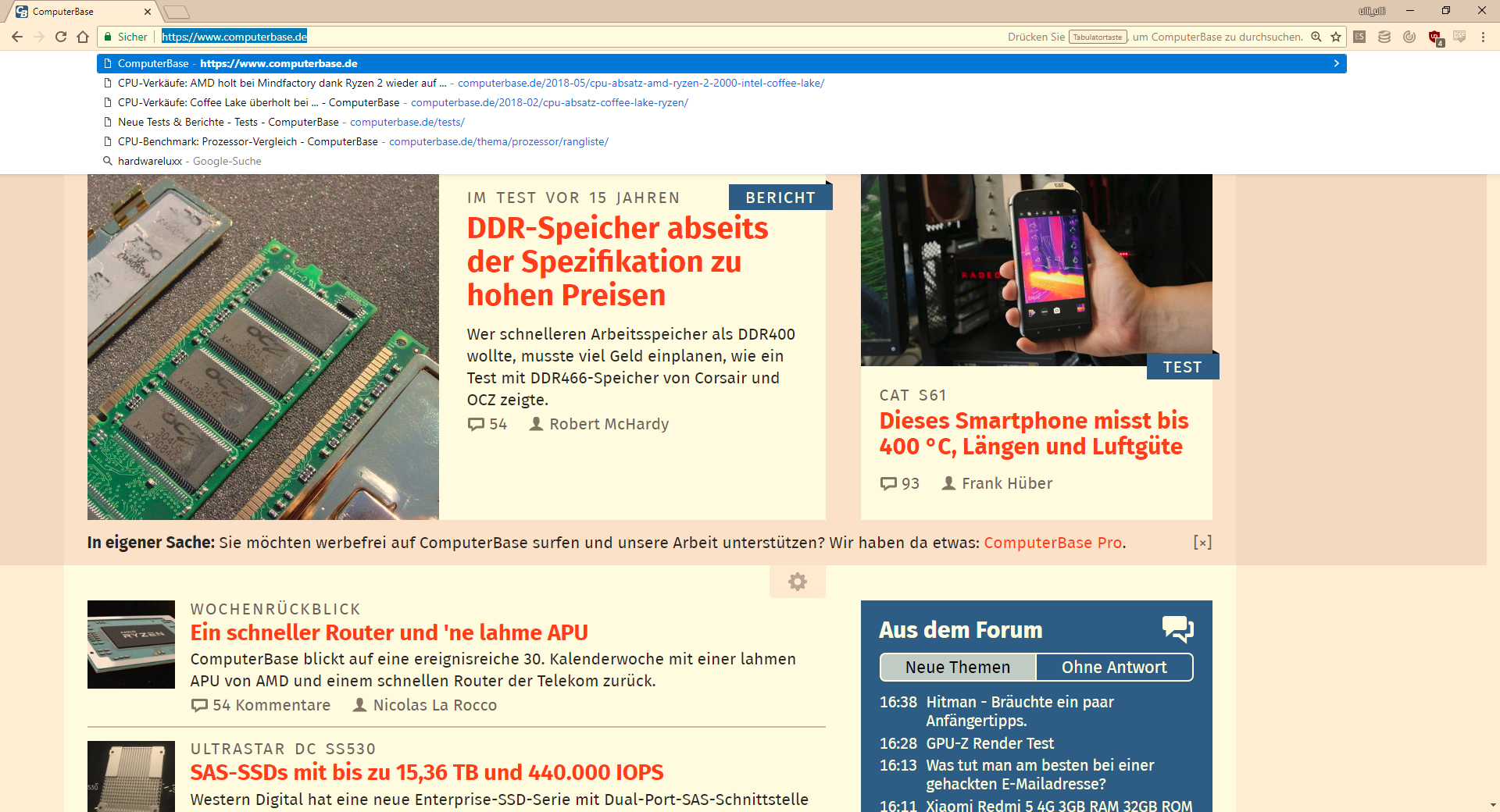Choose the hardwareluxx Google-Suche suggestion
Screen dimensions: 1500x812
point(722,161)
